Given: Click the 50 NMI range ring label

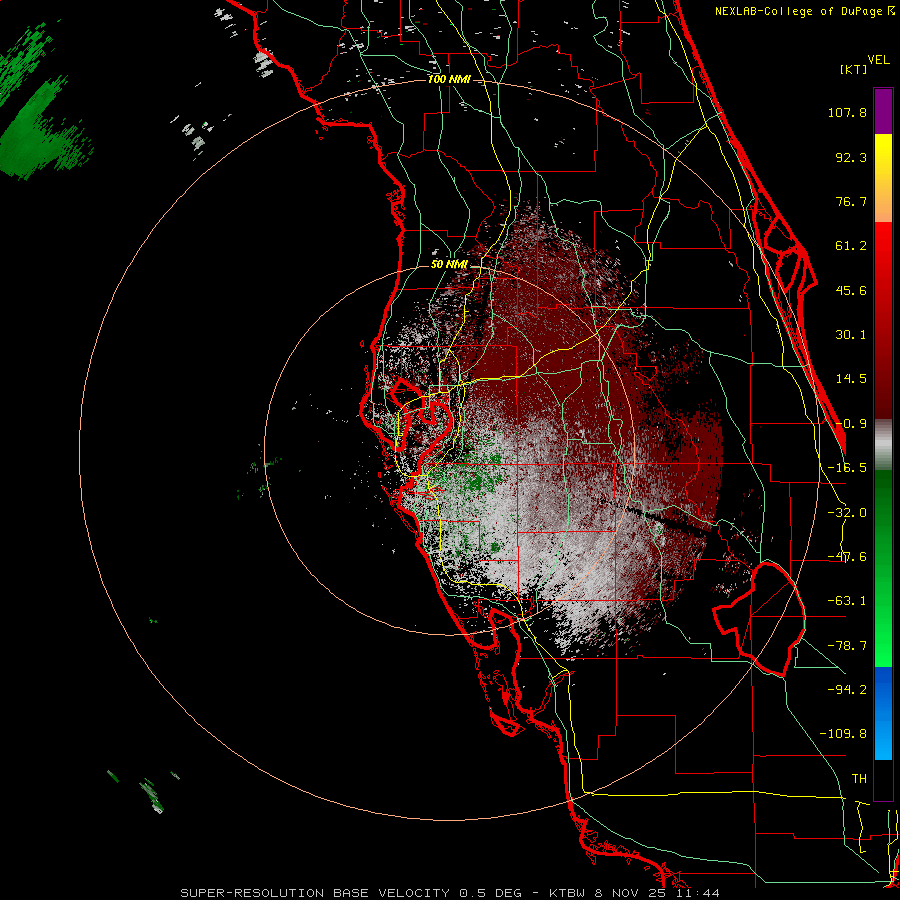Looking at the screenshot, I should pyautogui.click(x=449, y=265).
